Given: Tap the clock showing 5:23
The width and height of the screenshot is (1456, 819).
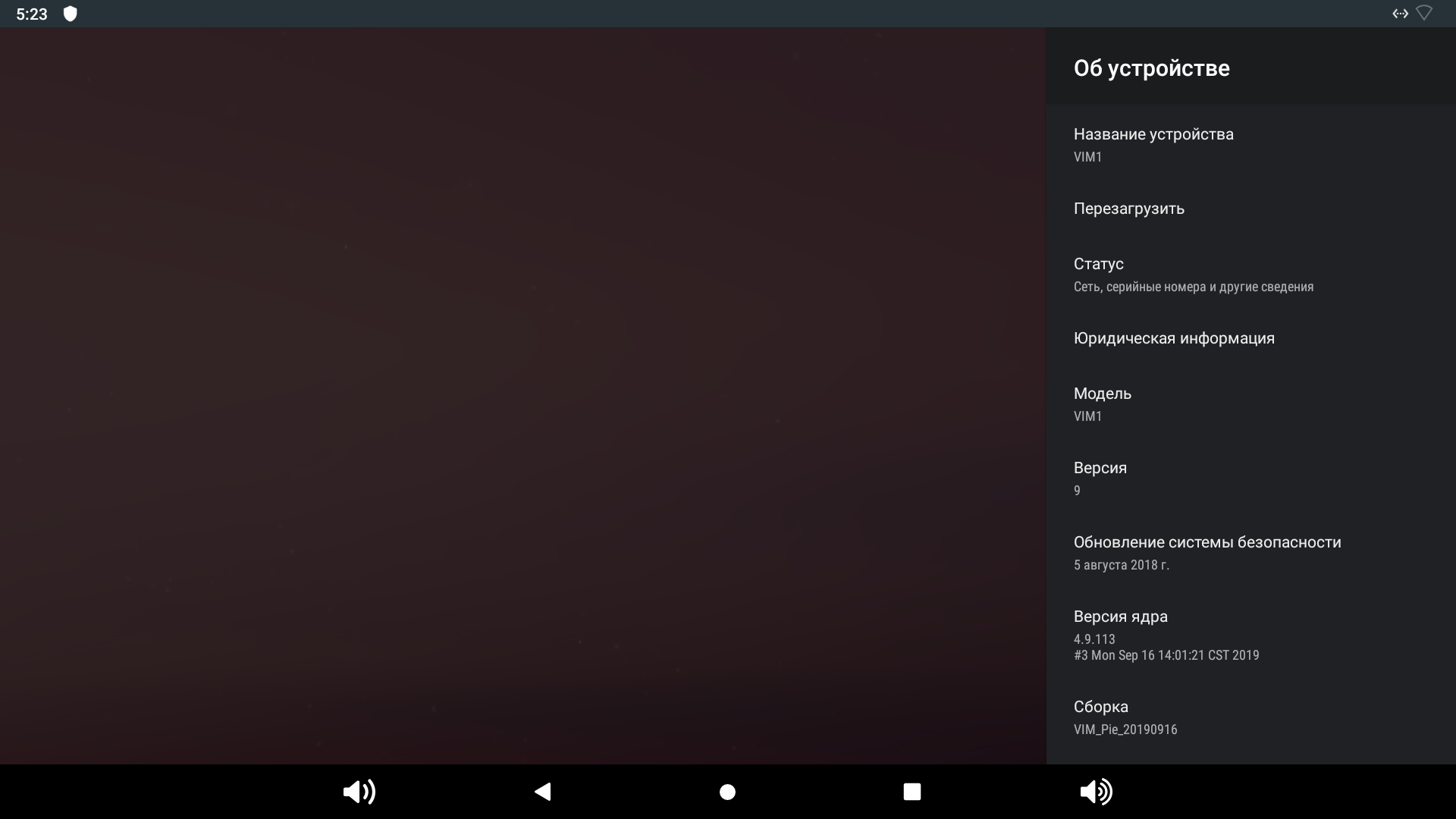Looking at the screenshot, I should pos(32,14).
